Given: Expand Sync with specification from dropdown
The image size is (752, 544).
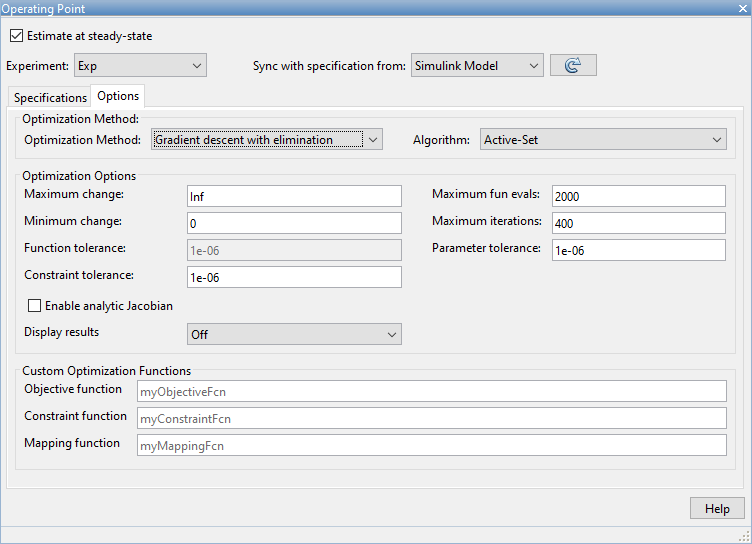Looking at the screenshot, I should point(477,66).
